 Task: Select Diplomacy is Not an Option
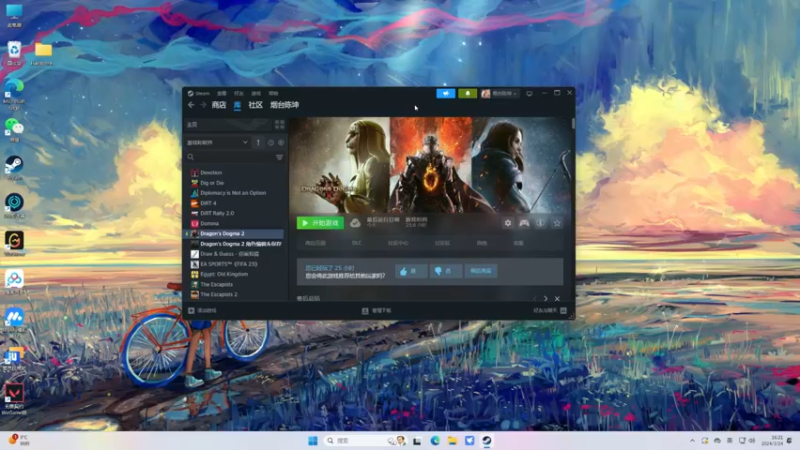tap(233, 193)
